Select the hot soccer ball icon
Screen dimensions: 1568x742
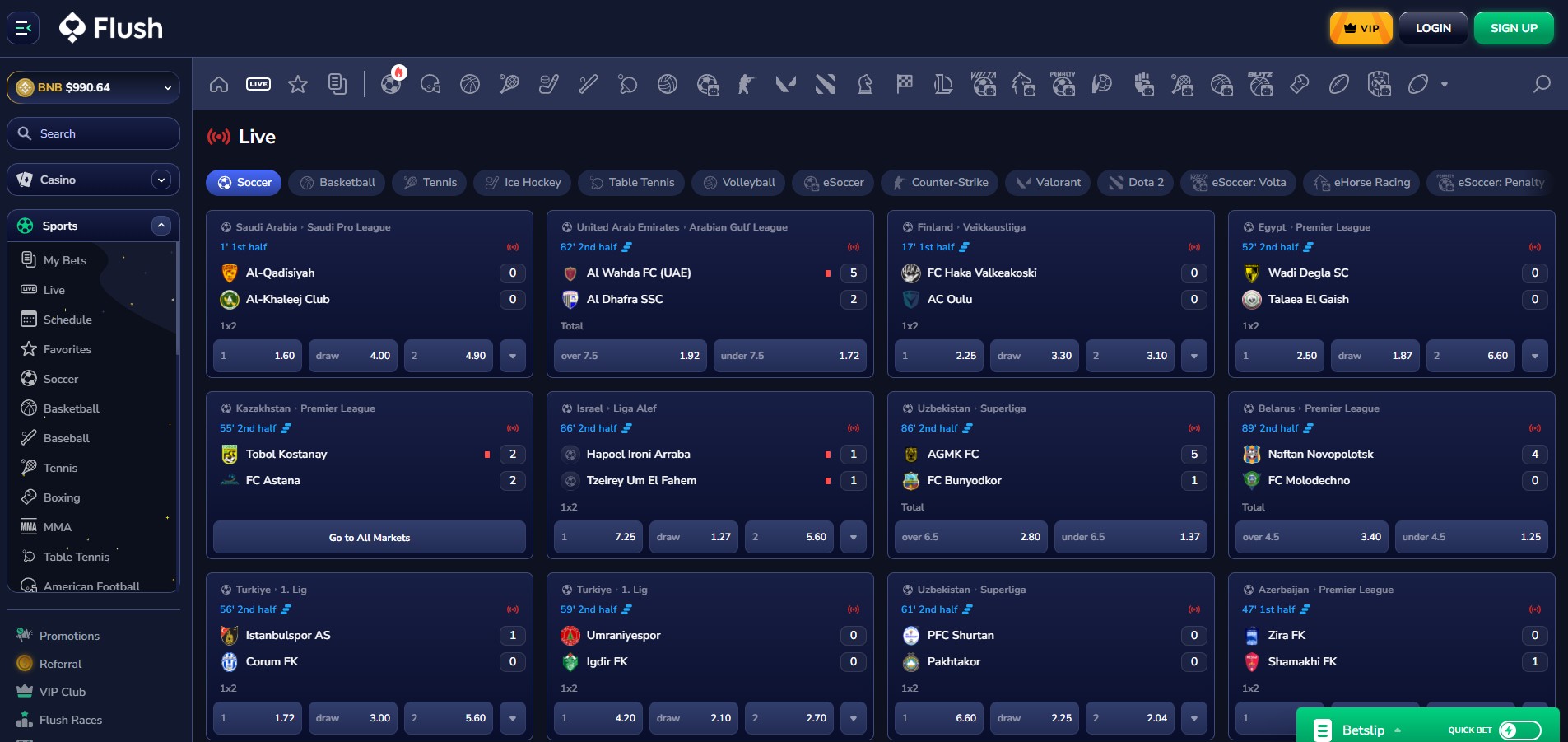point(391,84)
